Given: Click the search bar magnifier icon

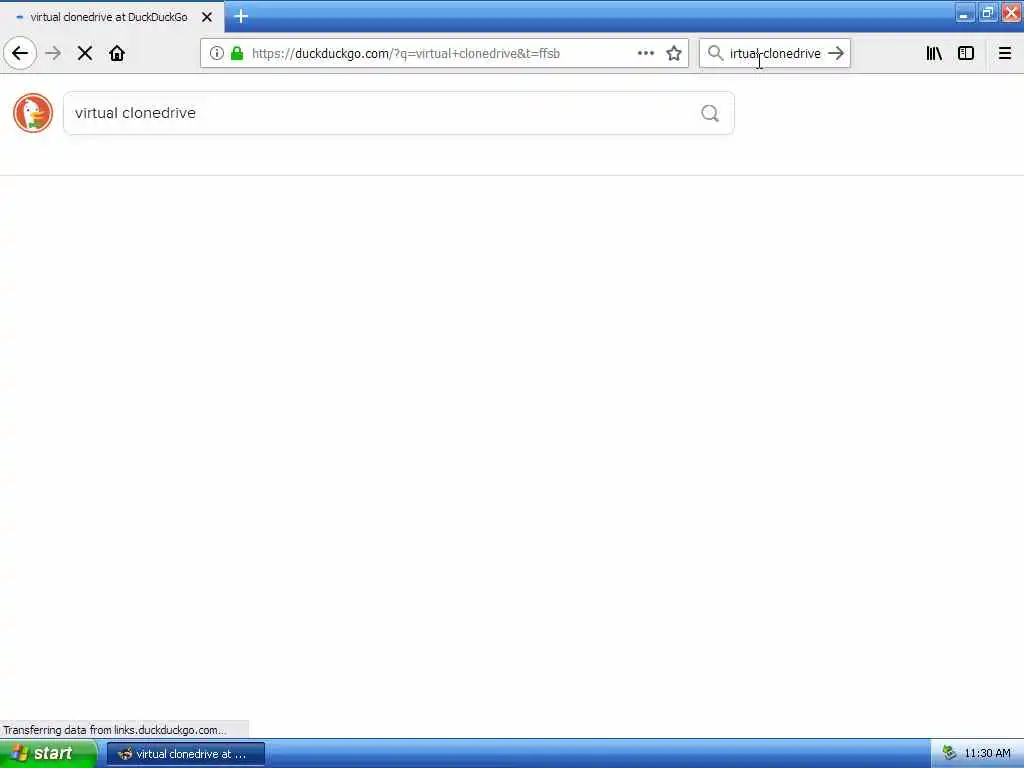Looking at the screenshot, I should pos(716,53).
